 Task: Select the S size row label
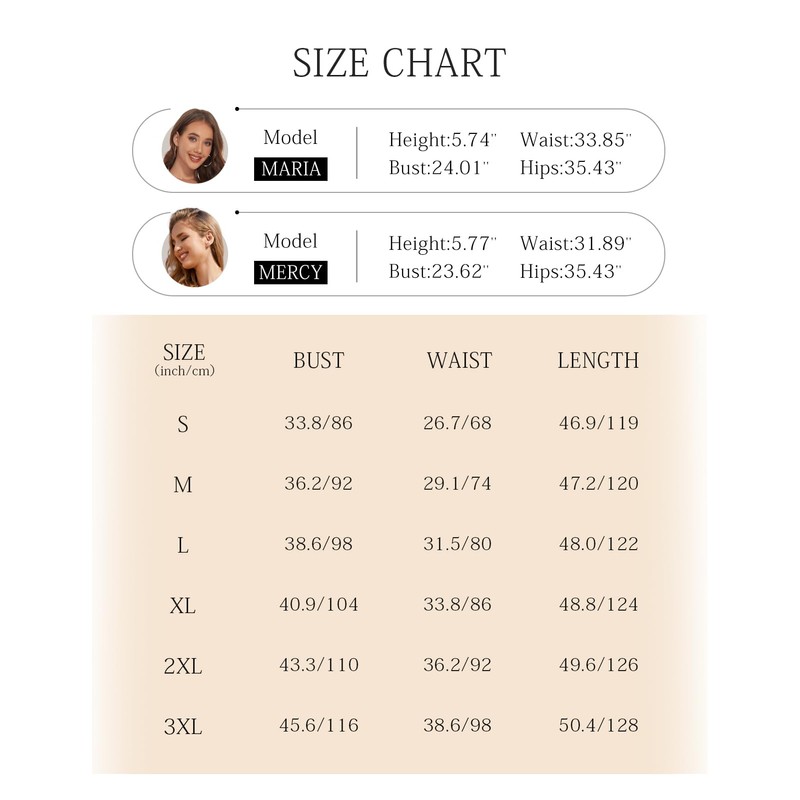click(x=183, y=424)
